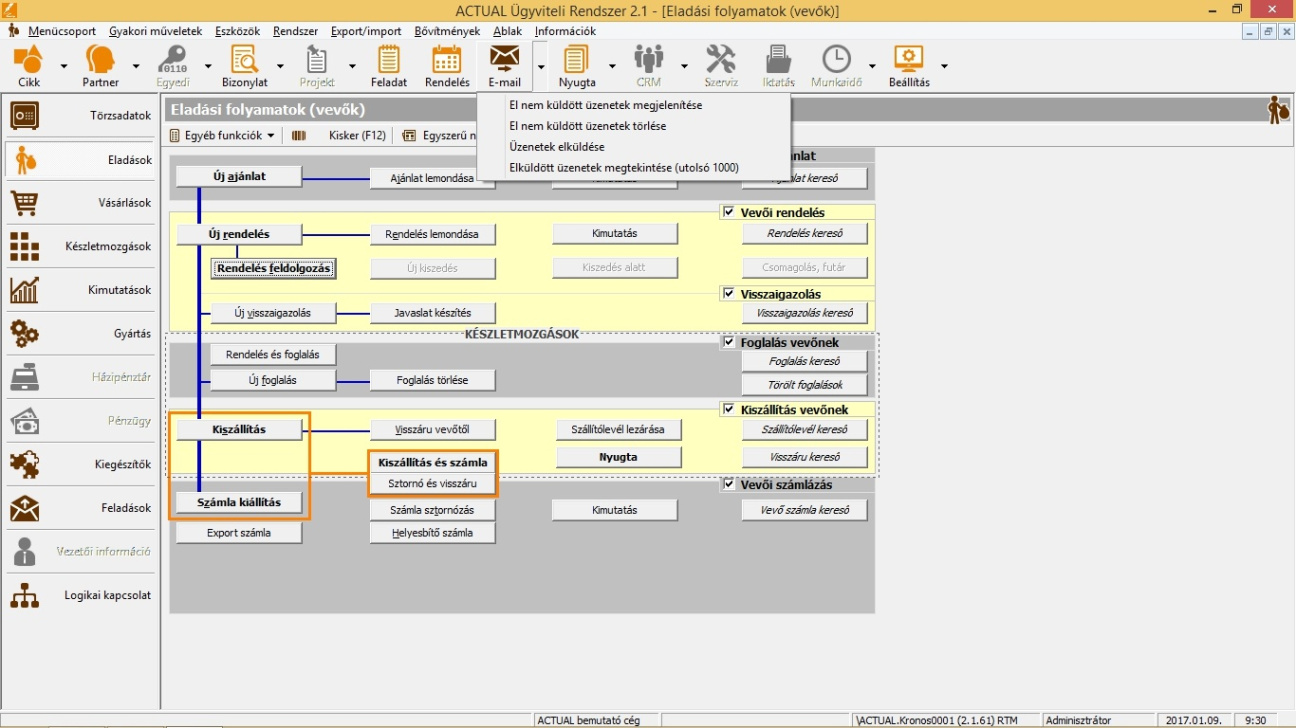The image size is (1296, 728).
Task: Toggle the Visszaigazolás checkbox
Action: 728,294
